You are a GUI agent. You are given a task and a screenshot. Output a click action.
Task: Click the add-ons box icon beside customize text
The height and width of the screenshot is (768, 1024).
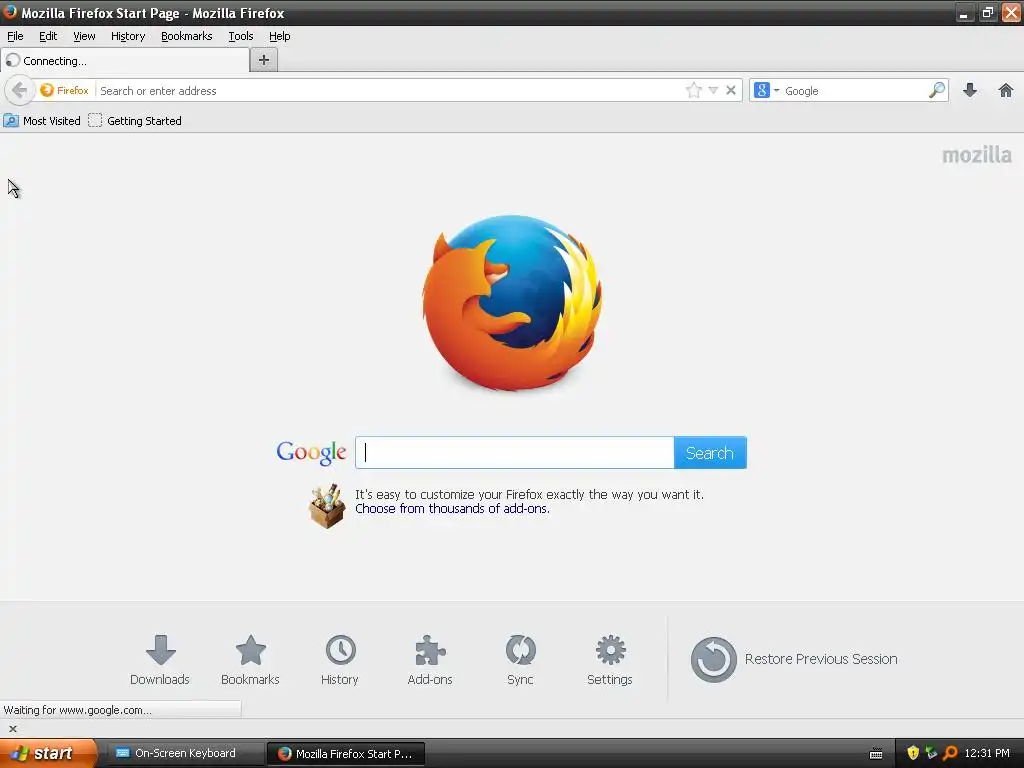point(327,506)
